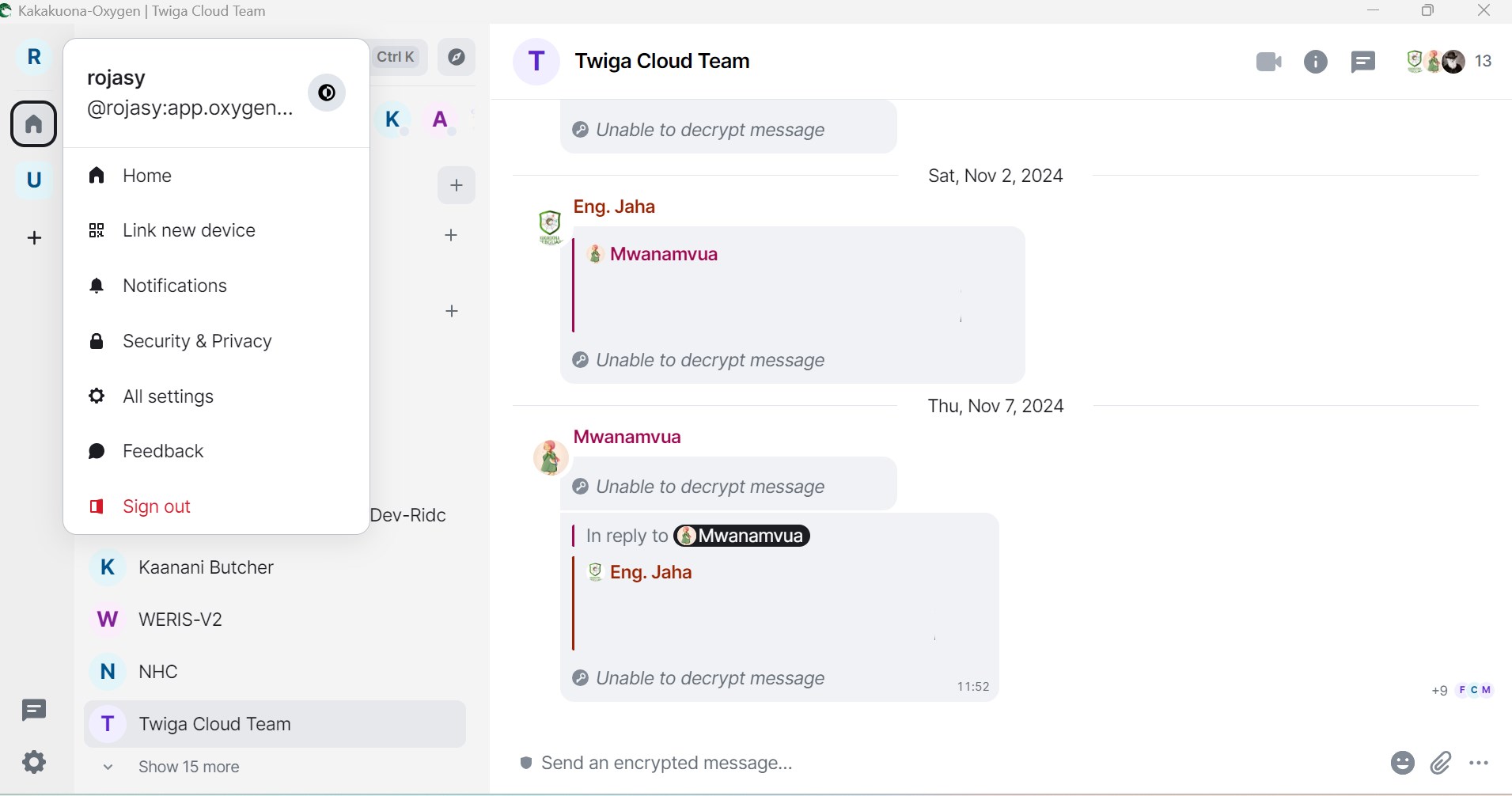Open room member list with 13 members

tap(1449, 62)
